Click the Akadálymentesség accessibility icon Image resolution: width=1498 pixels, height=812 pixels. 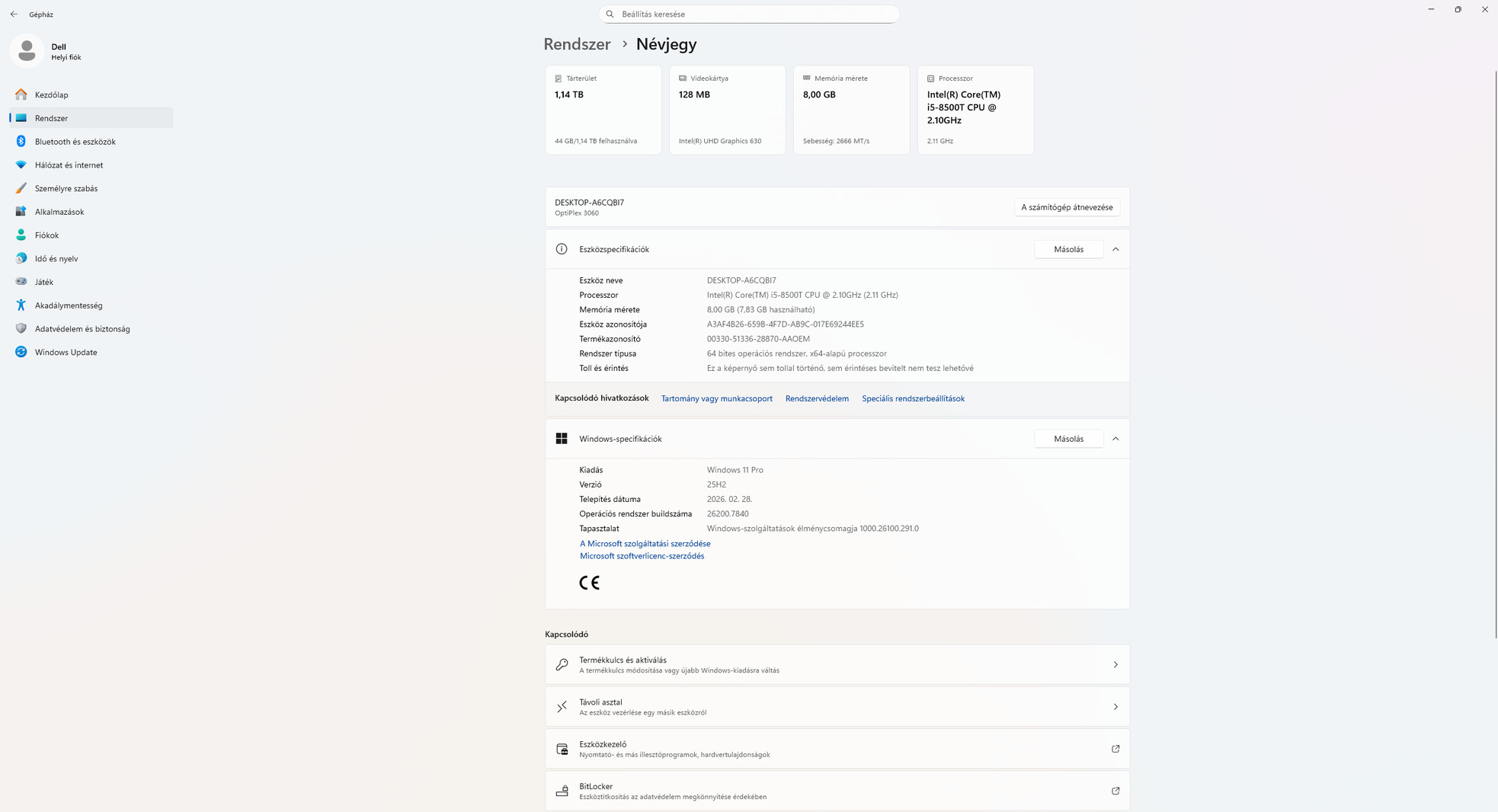(21, 305)
